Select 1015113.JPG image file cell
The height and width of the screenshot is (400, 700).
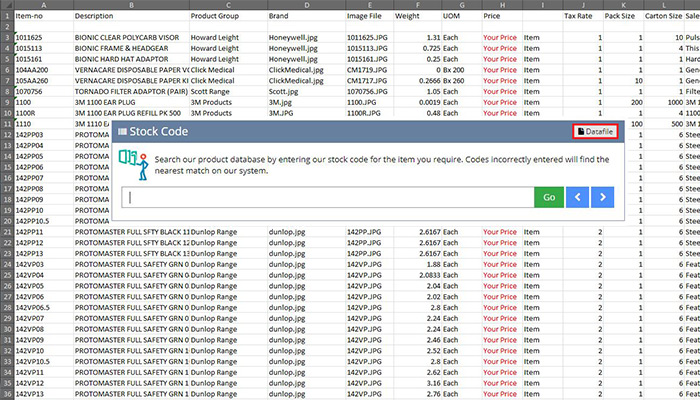(x=369, y=48)
